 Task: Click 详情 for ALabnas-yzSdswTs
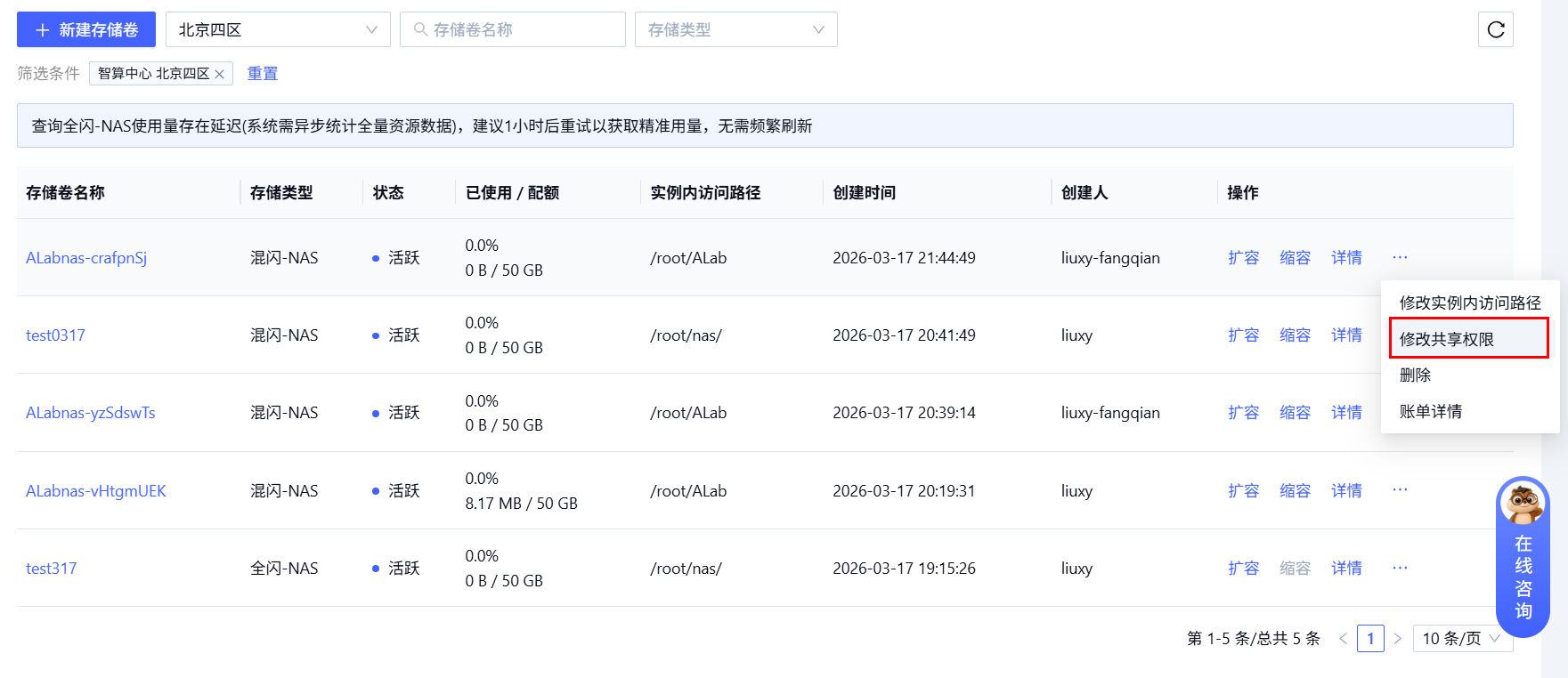[1346, 413]
